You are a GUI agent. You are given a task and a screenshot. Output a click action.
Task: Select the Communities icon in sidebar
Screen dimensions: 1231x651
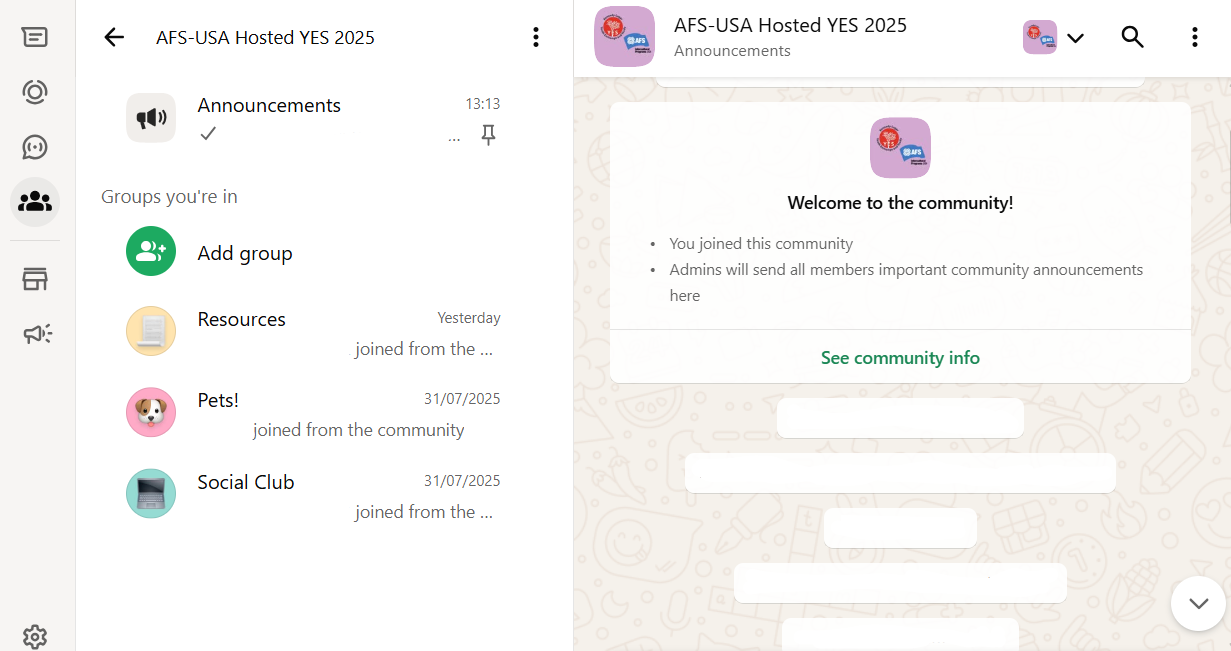[x=35, y=202]
